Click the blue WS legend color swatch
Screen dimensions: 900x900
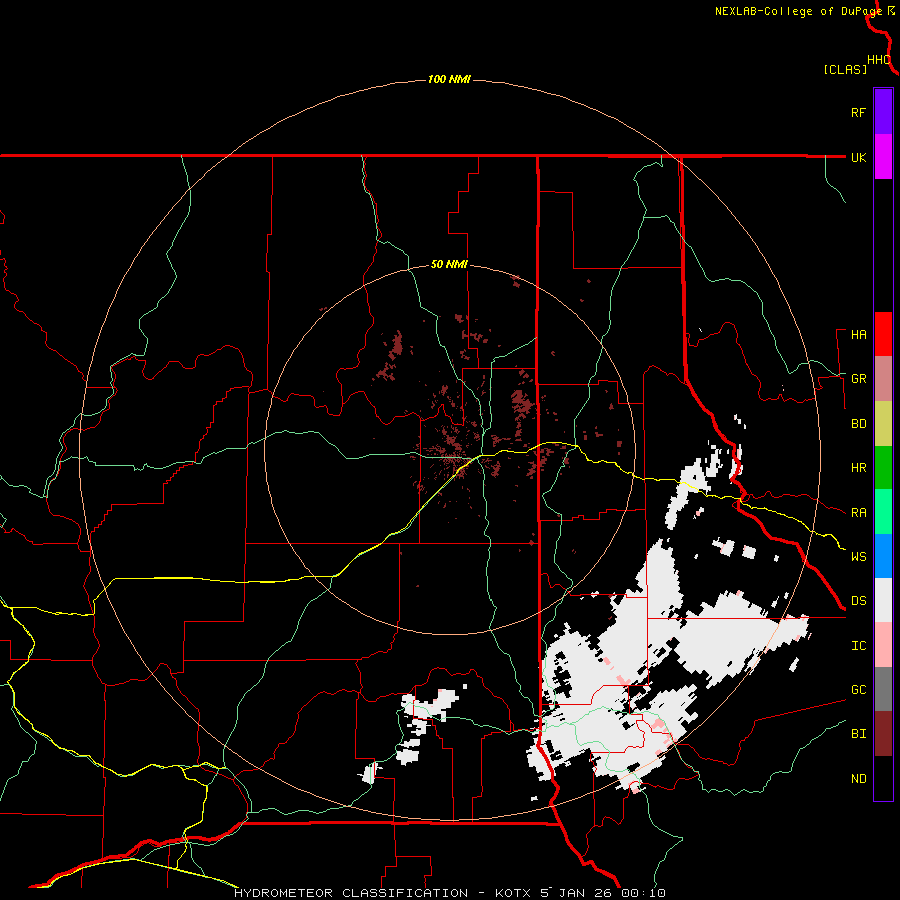[883, 556]
